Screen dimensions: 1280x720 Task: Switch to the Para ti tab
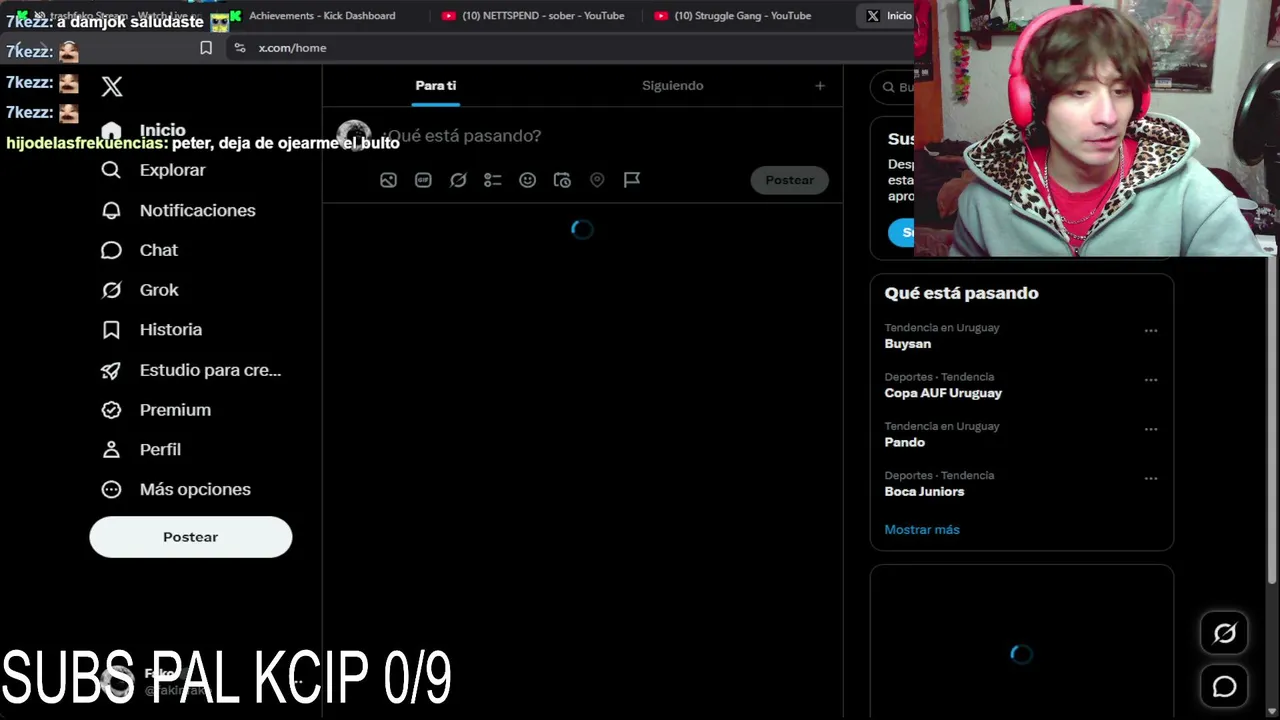[x=436, y=86]
